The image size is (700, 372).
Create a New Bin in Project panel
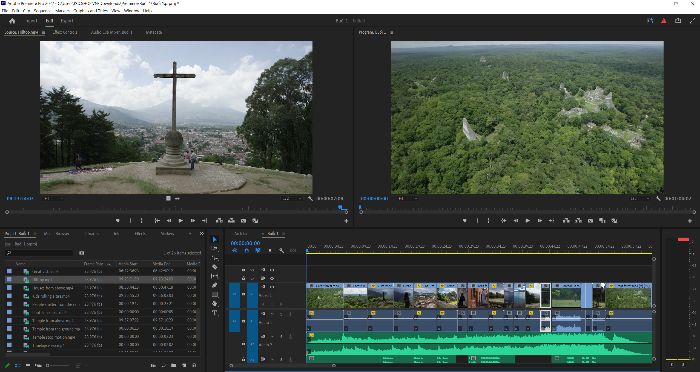173,365
